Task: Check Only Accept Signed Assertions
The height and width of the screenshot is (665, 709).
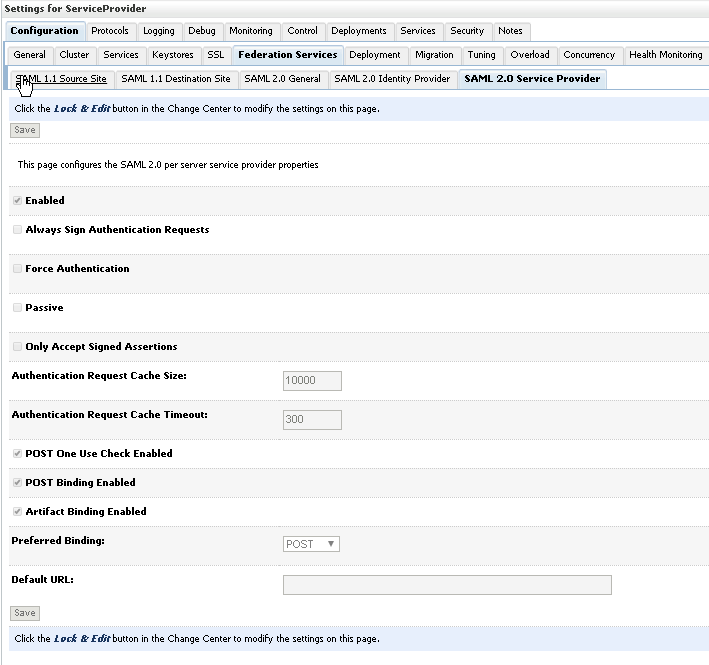Action: pyautogui.click(x=17, y=347)
